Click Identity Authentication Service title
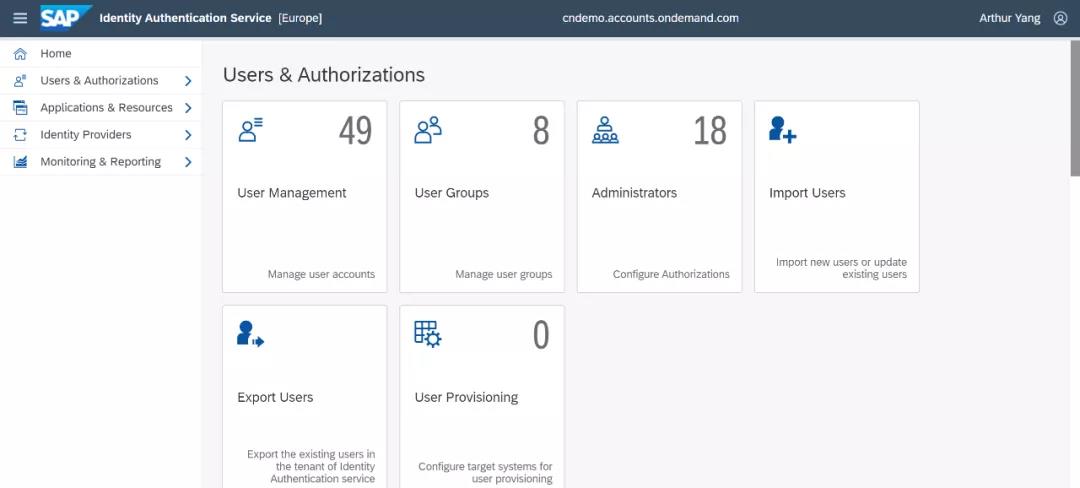This screenshot has height=488, width=1080. 185,19
